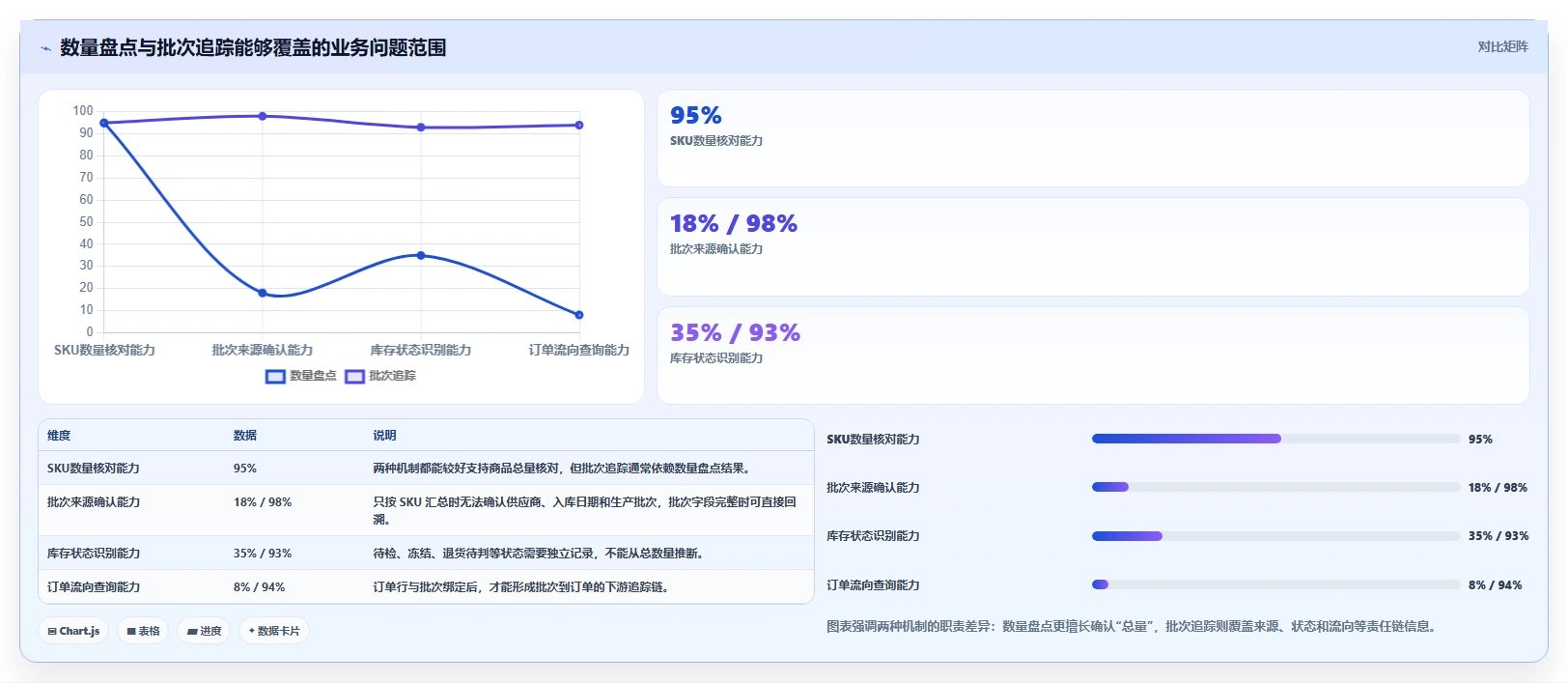Select the Chart.js tag chip
Viewport: 1568px width, 683px height.
(74, 631)
